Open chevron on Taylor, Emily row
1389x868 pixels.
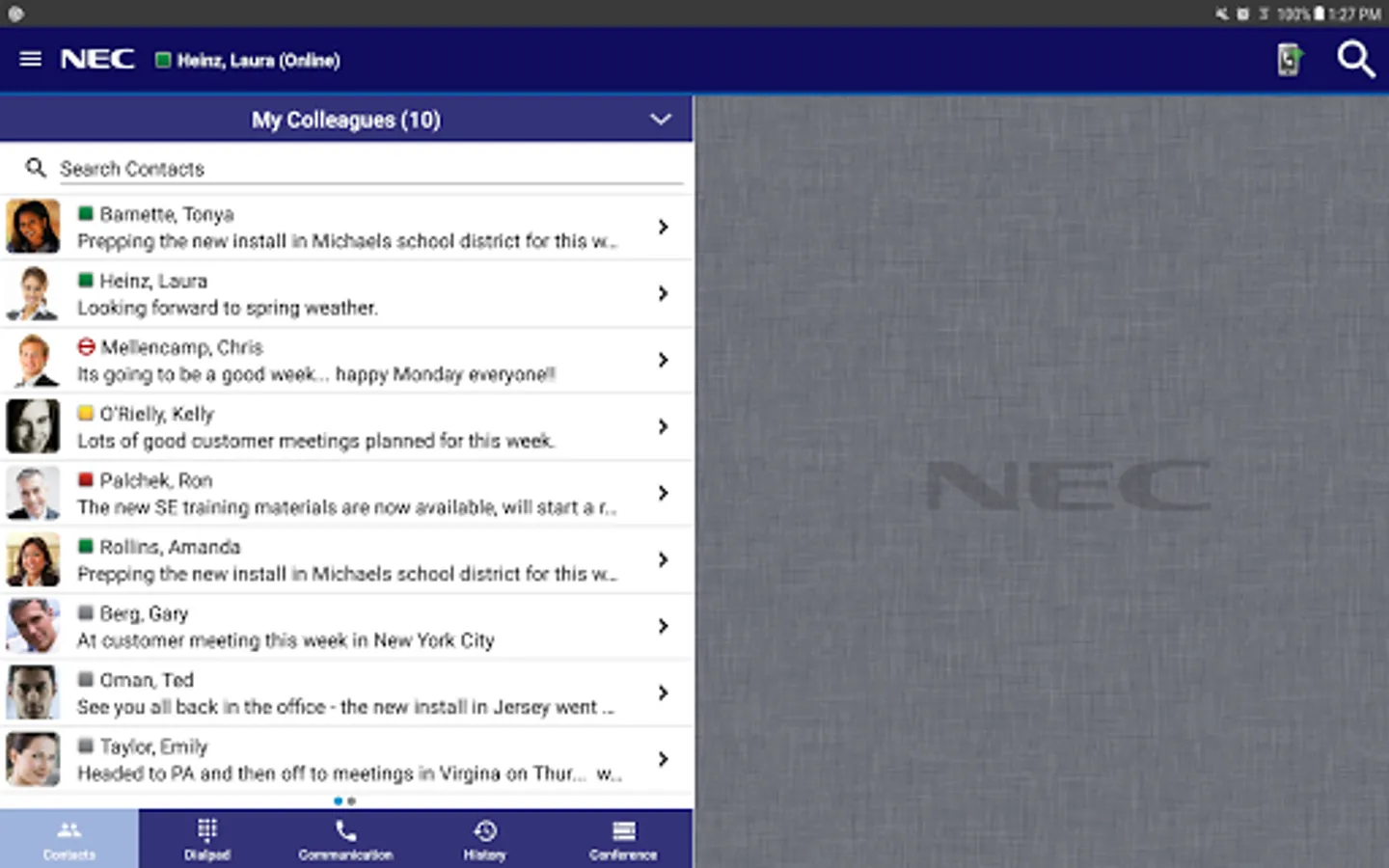[x=663, y=759]
